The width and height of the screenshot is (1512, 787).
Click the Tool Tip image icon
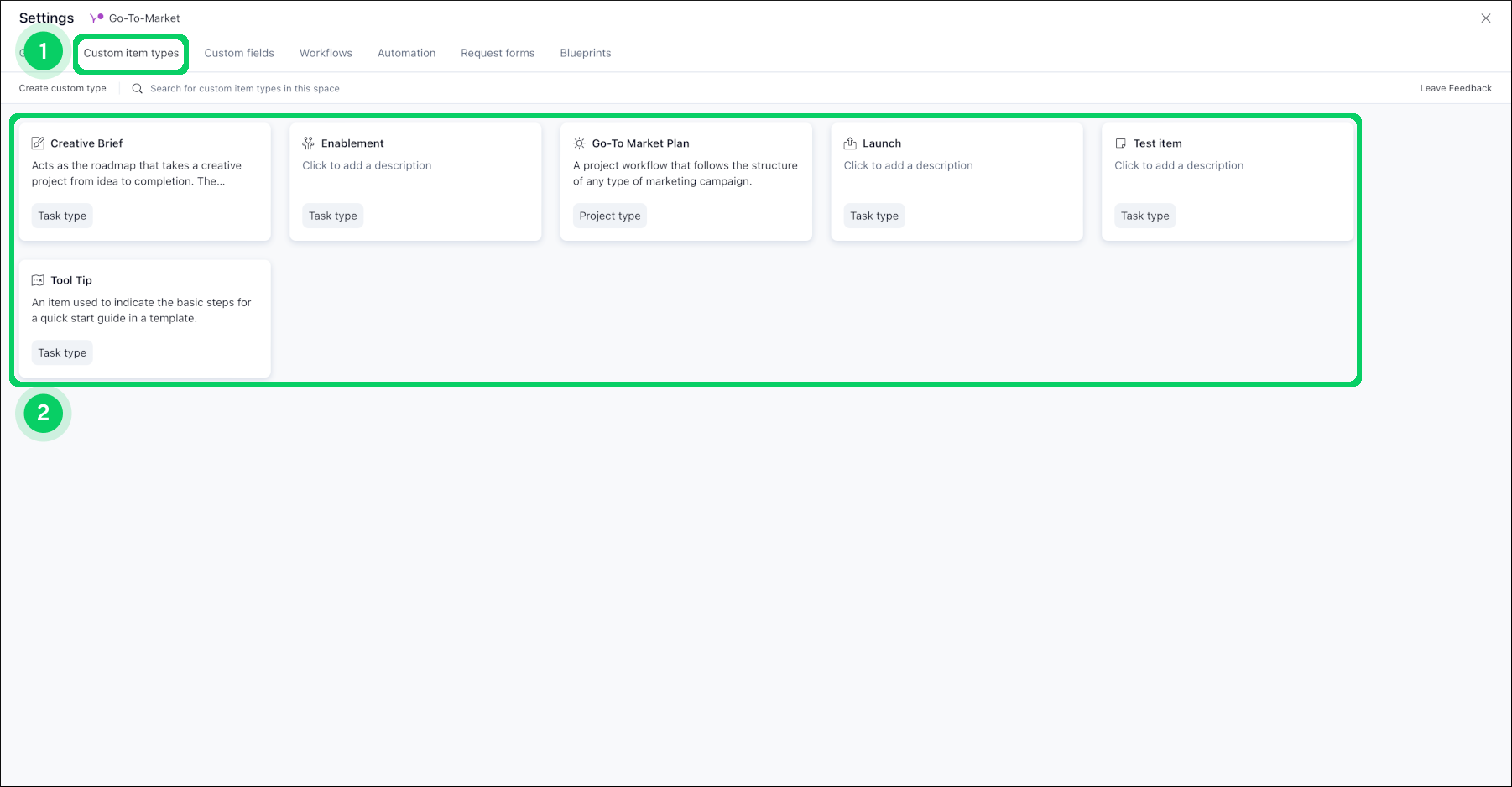point(38,279)
